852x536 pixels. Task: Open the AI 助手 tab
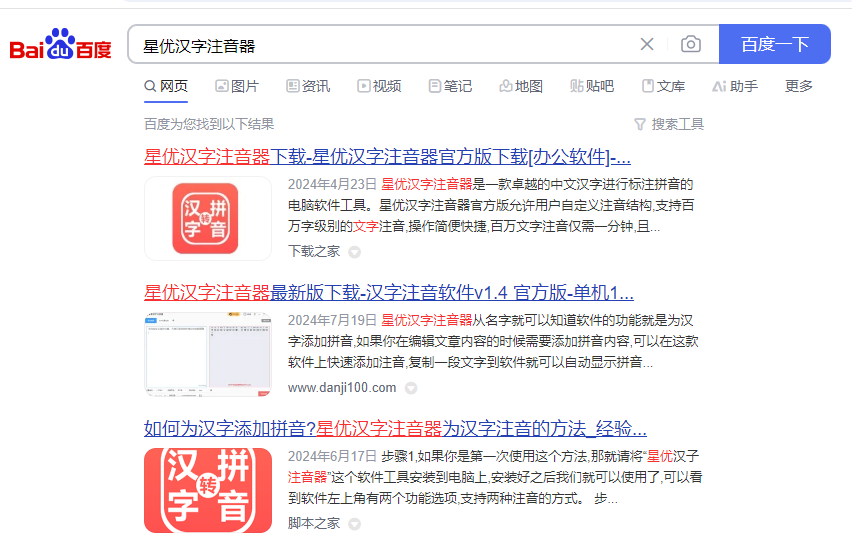[x=735, y=86]
